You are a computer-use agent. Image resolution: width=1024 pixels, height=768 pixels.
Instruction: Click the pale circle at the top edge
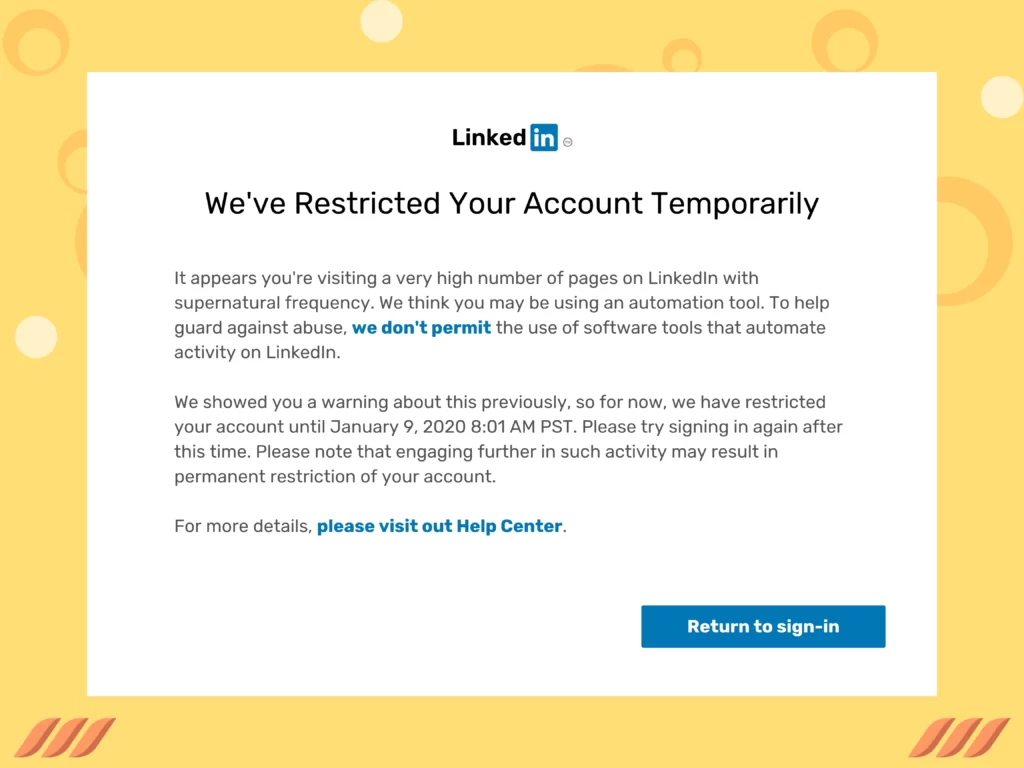(381, 18)
